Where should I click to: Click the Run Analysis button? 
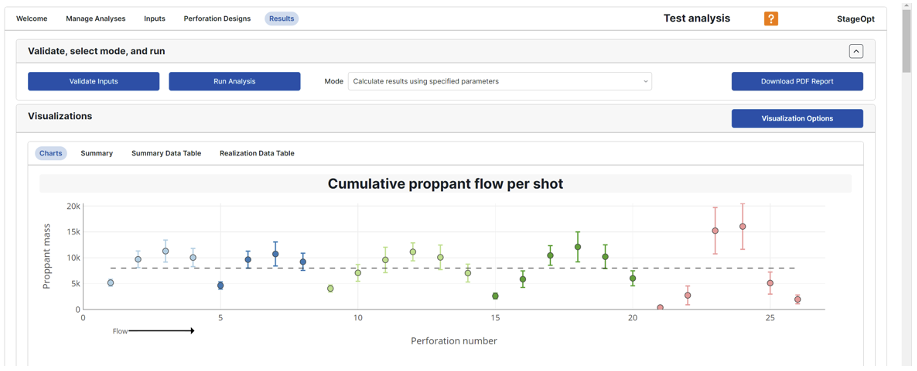(235, 81)
